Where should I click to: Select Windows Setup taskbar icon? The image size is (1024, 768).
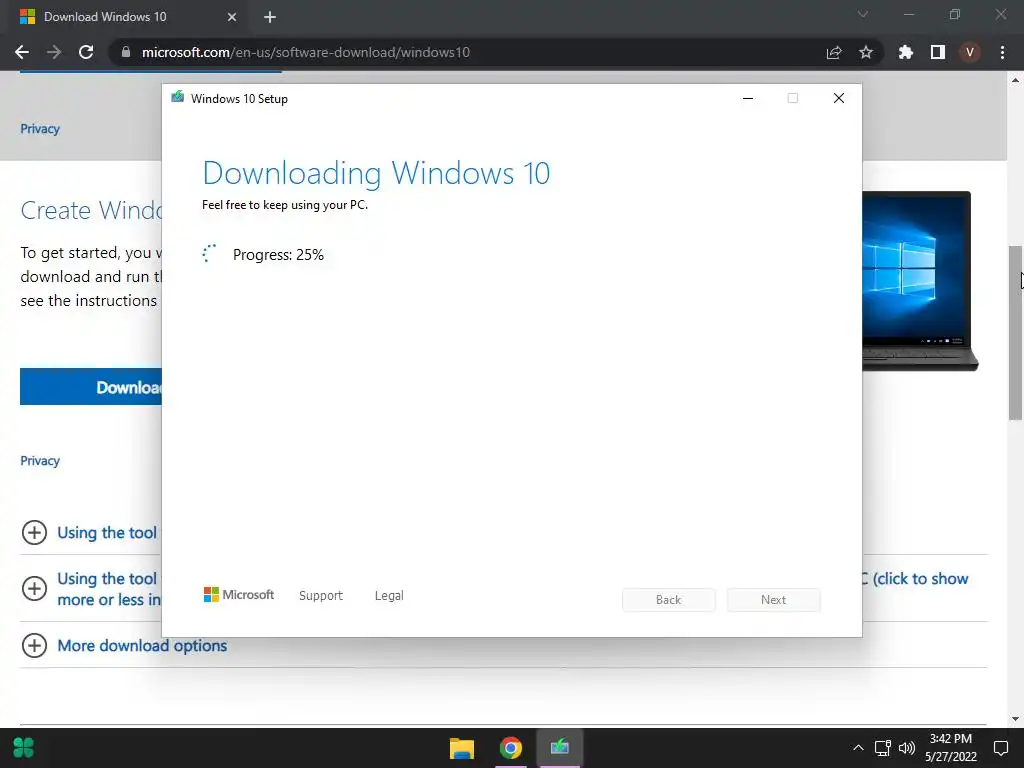pos(560,748)
